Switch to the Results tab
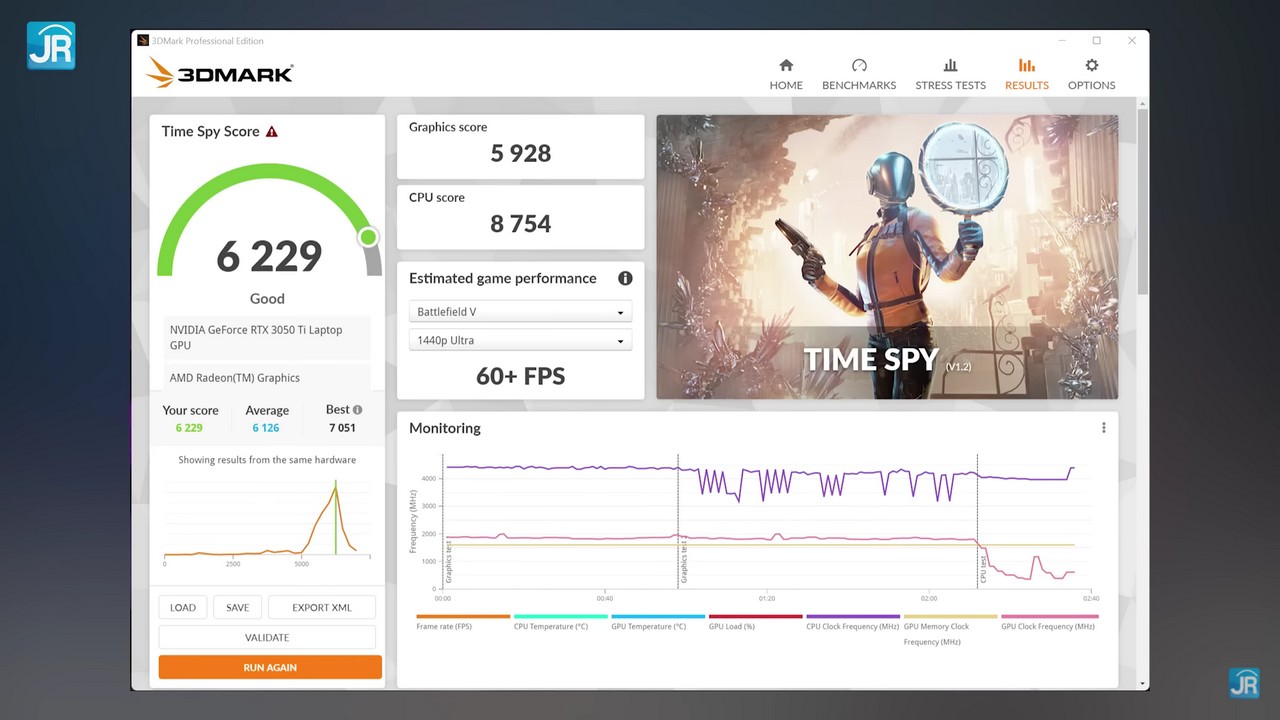Viewport: 1280px width, 720px height. [1027, 74]
